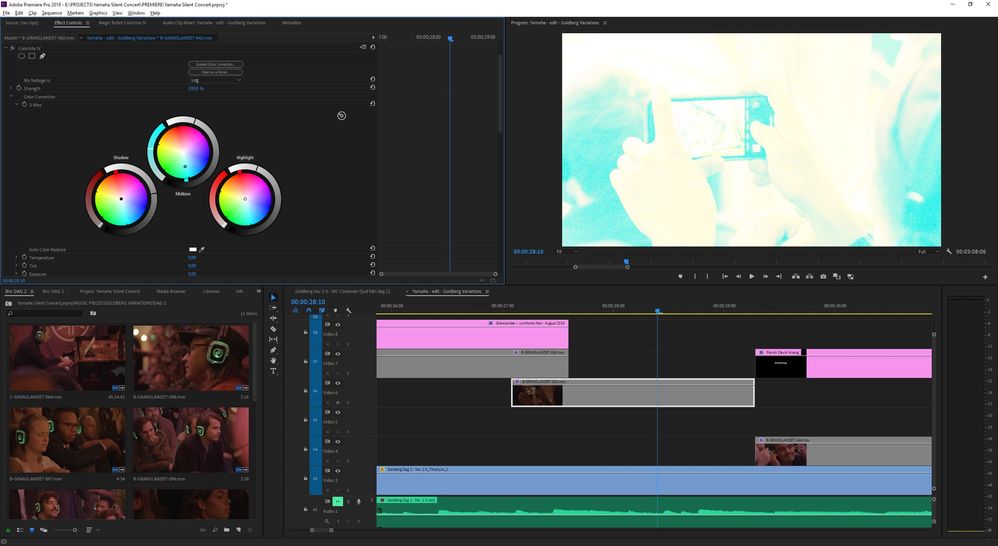Open the button editor plus icon

(985, 277)
